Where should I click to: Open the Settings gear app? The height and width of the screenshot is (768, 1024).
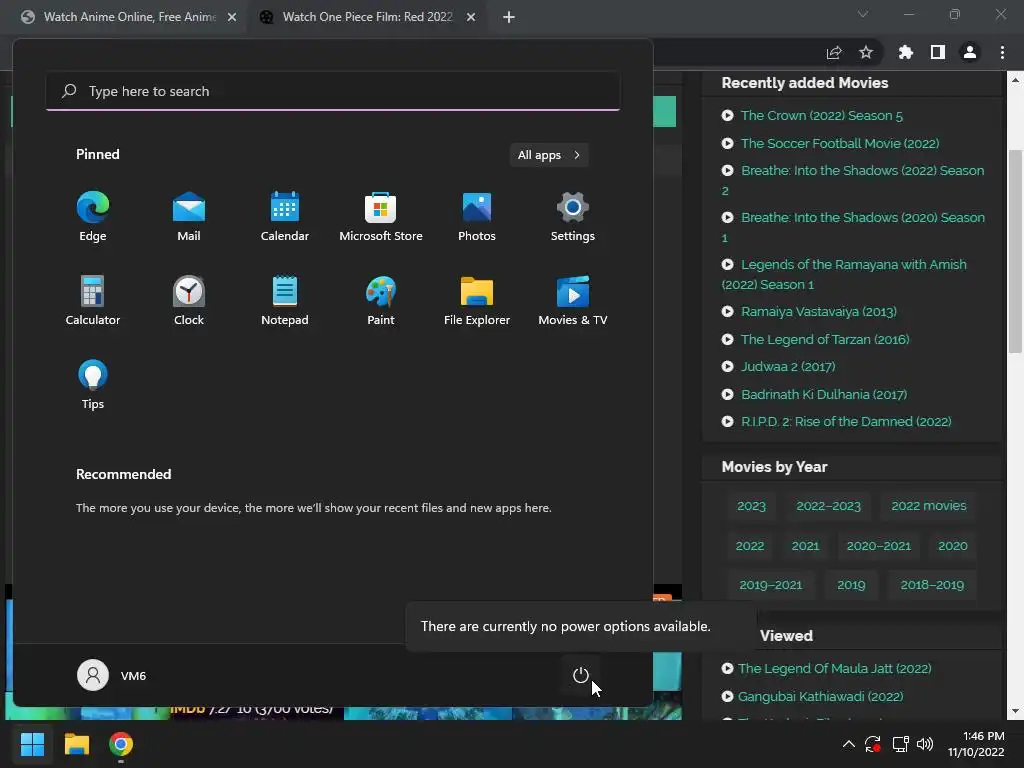click(x=573, y=217)
